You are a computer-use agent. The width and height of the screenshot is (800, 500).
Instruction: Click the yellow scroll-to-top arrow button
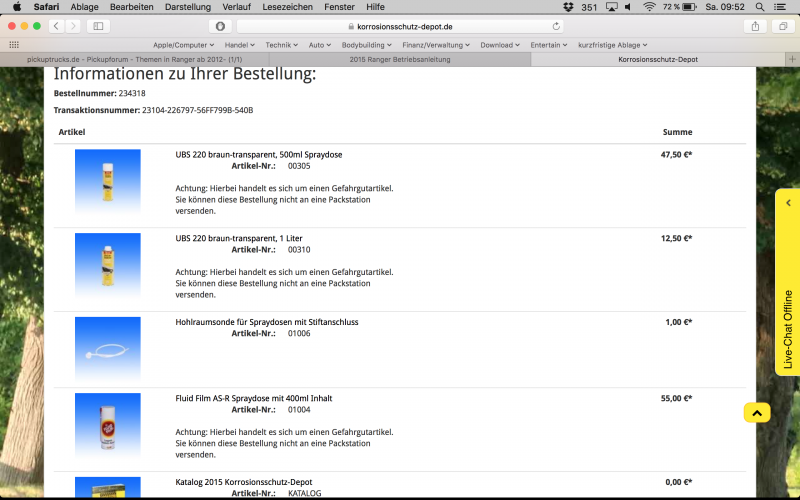[x=757, y=413]
